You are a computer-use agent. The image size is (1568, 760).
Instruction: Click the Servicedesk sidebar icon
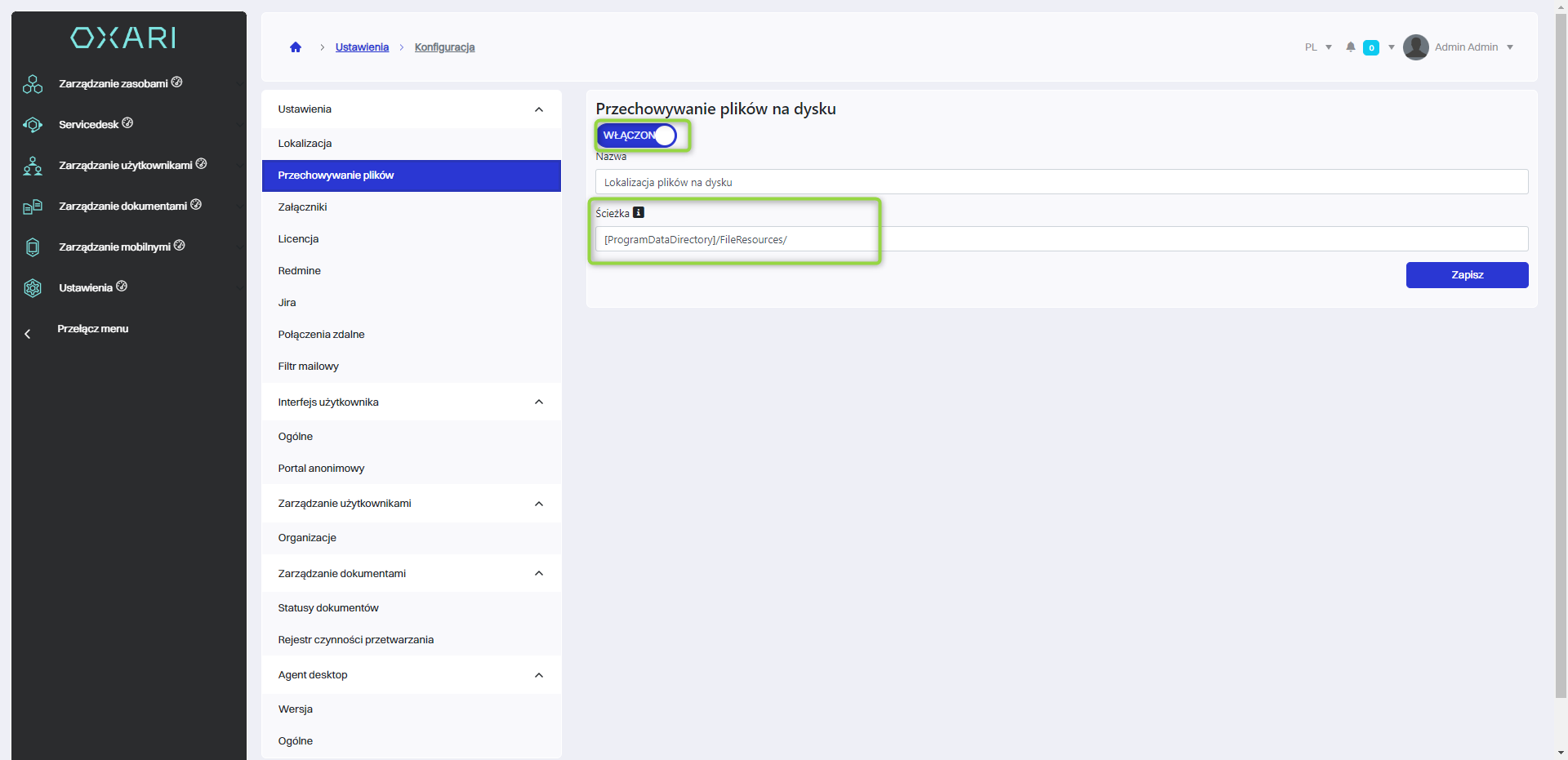click(x=33, y=125)
